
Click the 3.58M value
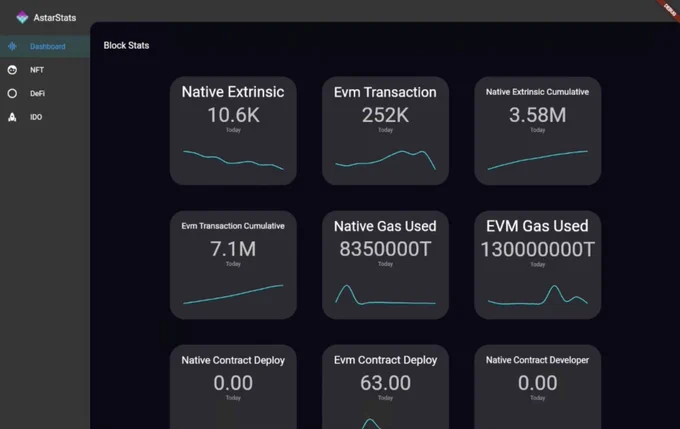537,115
